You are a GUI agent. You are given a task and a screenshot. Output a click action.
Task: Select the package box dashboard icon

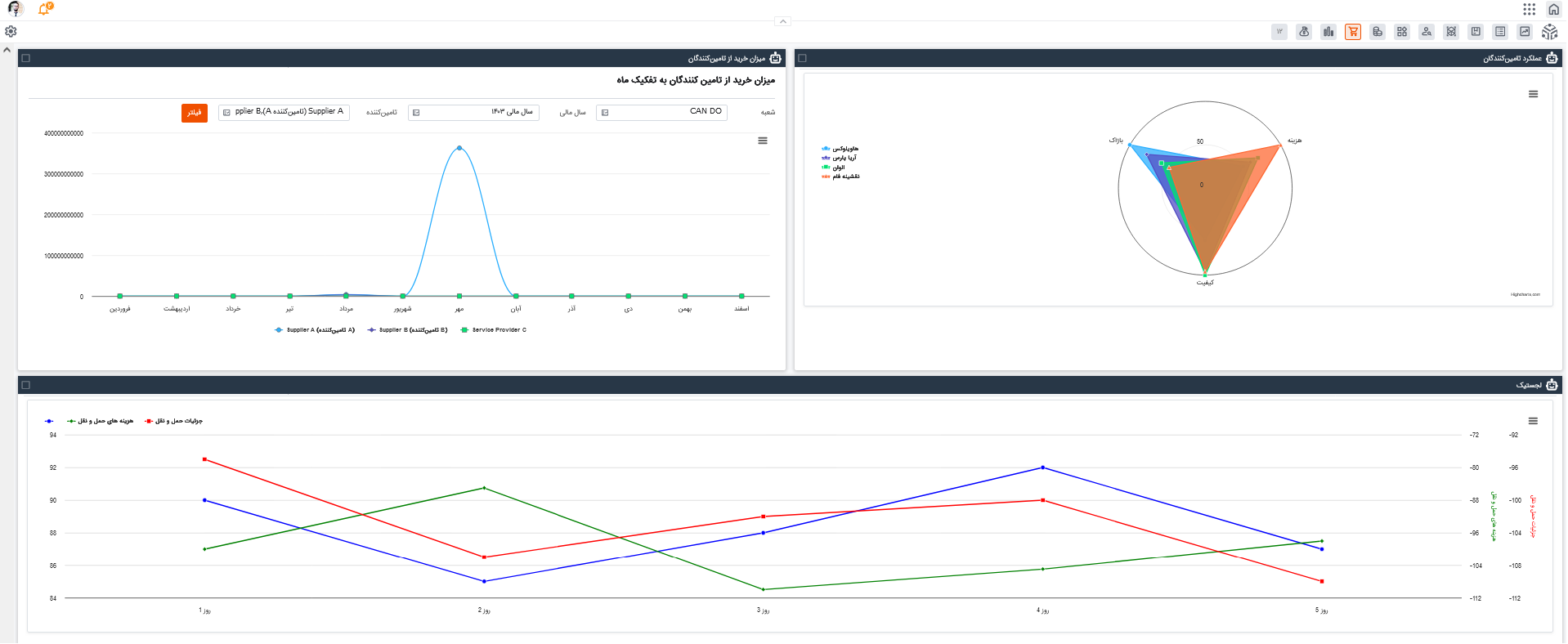pos(1476,32)
